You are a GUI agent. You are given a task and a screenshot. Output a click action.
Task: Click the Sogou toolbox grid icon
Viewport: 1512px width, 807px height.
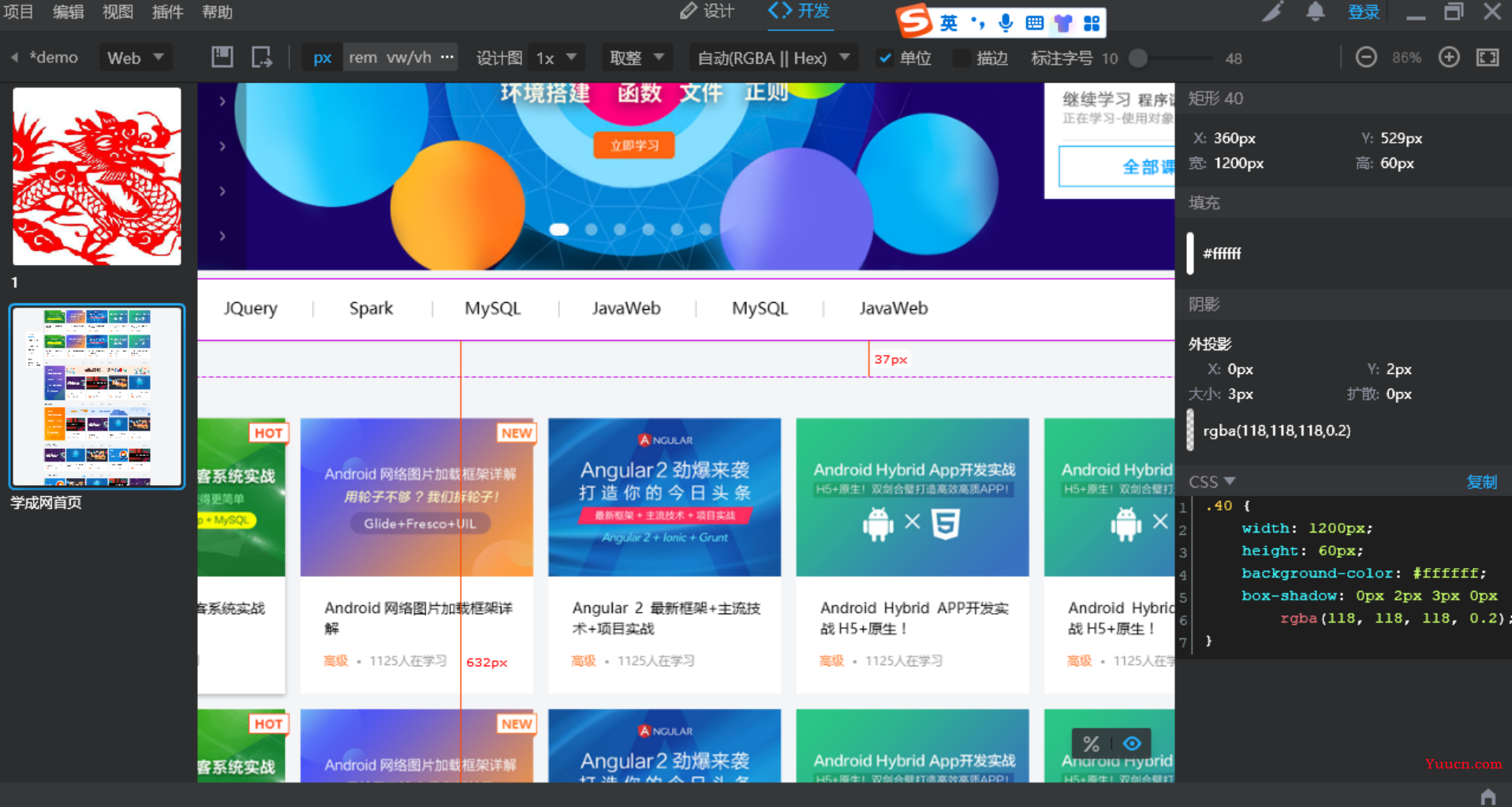tap(1092, 23)
